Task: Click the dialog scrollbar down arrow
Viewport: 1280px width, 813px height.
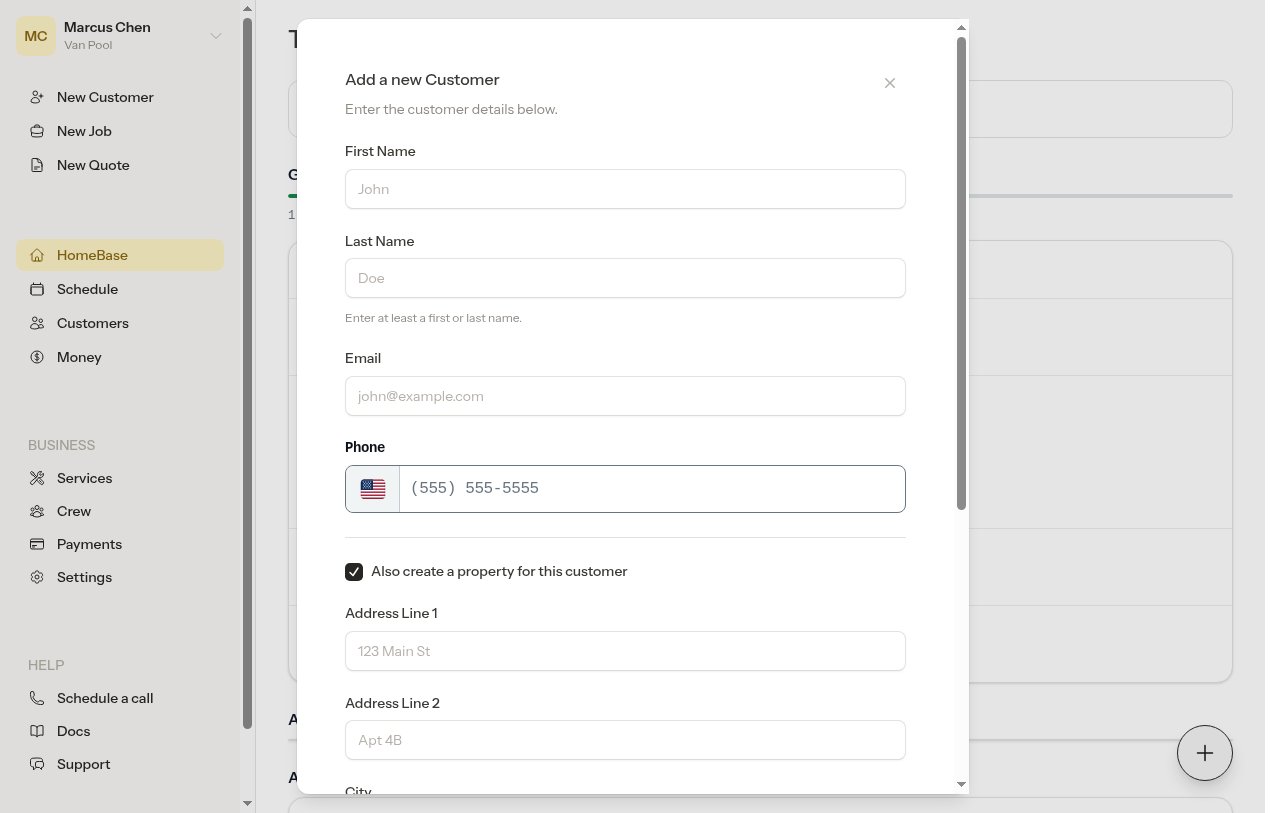Action: [962, 785]
